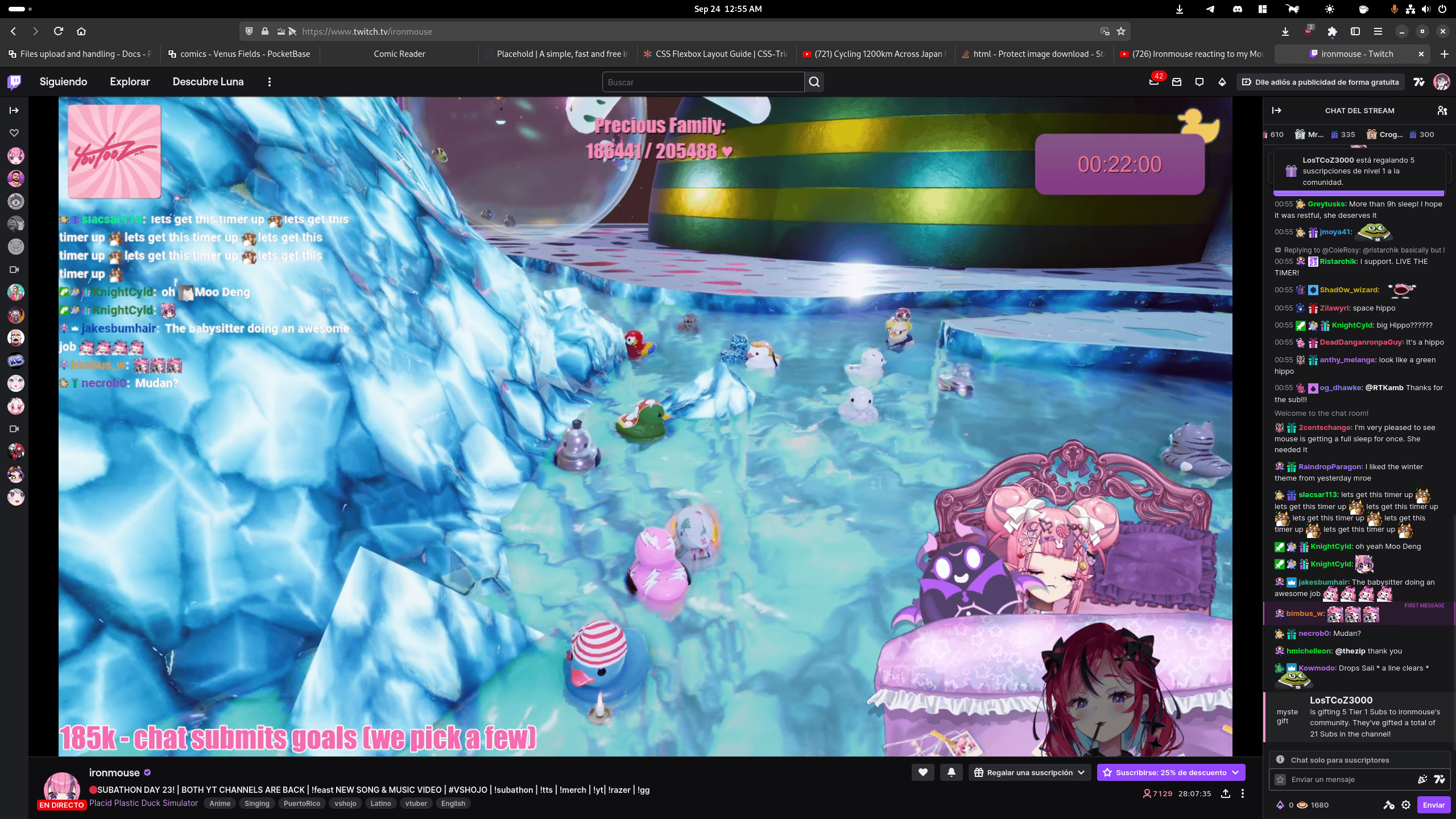Open the Placid Plastic Duck Simulator category link
Screen dimensions: 1456x819
point(143,803)
